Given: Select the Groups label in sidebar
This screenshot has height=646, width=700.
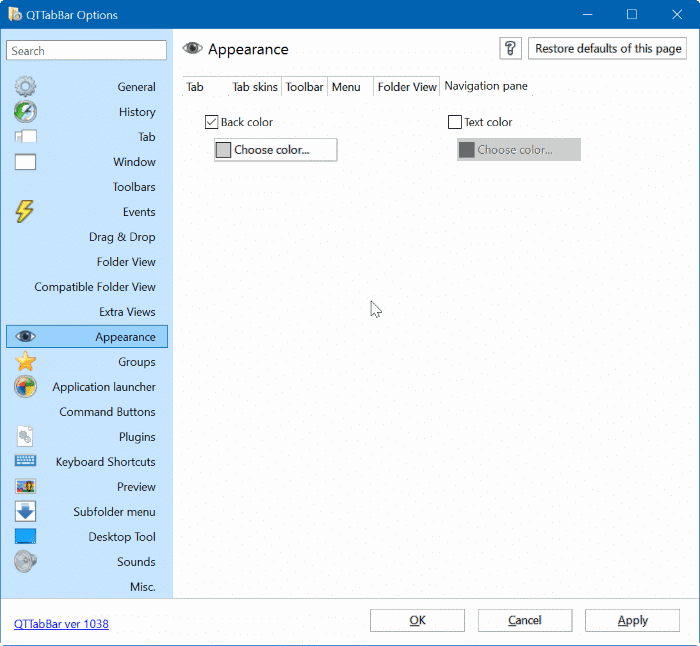Looking at the screenshot, I should pyautogui.click(x=137, y=362).
